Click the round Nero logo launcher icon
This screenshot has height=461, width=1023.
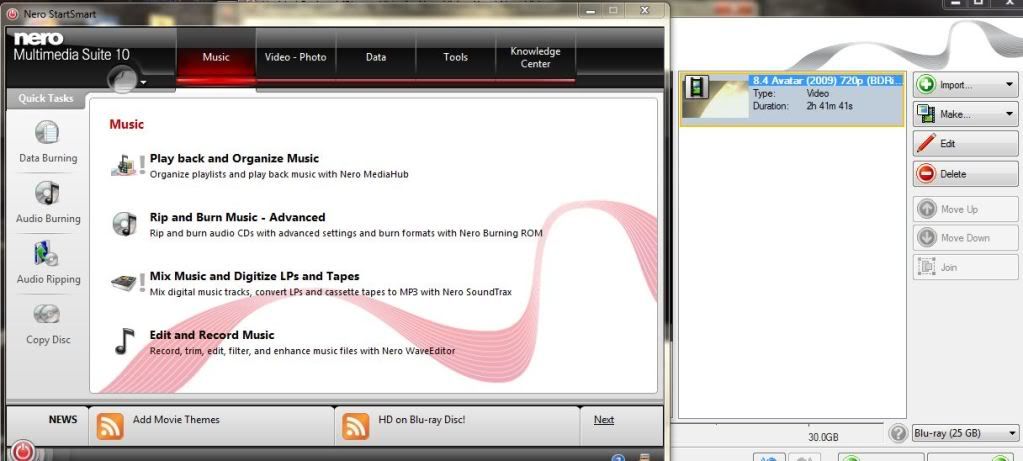pyautogui.click(x=123, y=80)
